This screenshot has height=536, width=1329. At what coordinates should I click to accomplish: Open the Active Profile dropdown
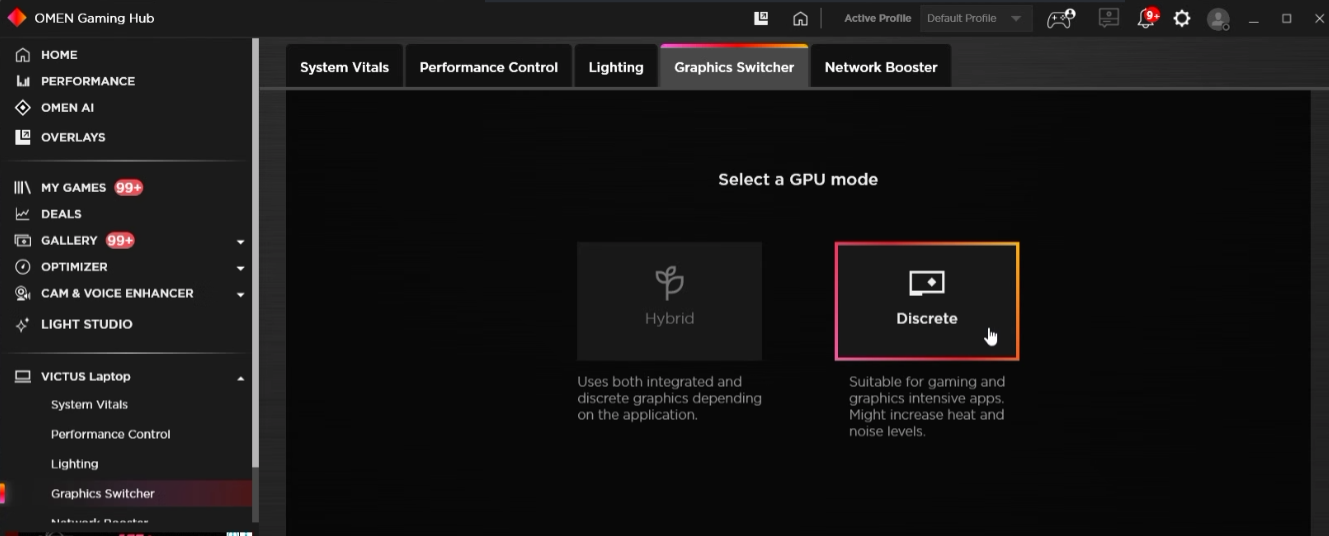[x=976, y=18]
